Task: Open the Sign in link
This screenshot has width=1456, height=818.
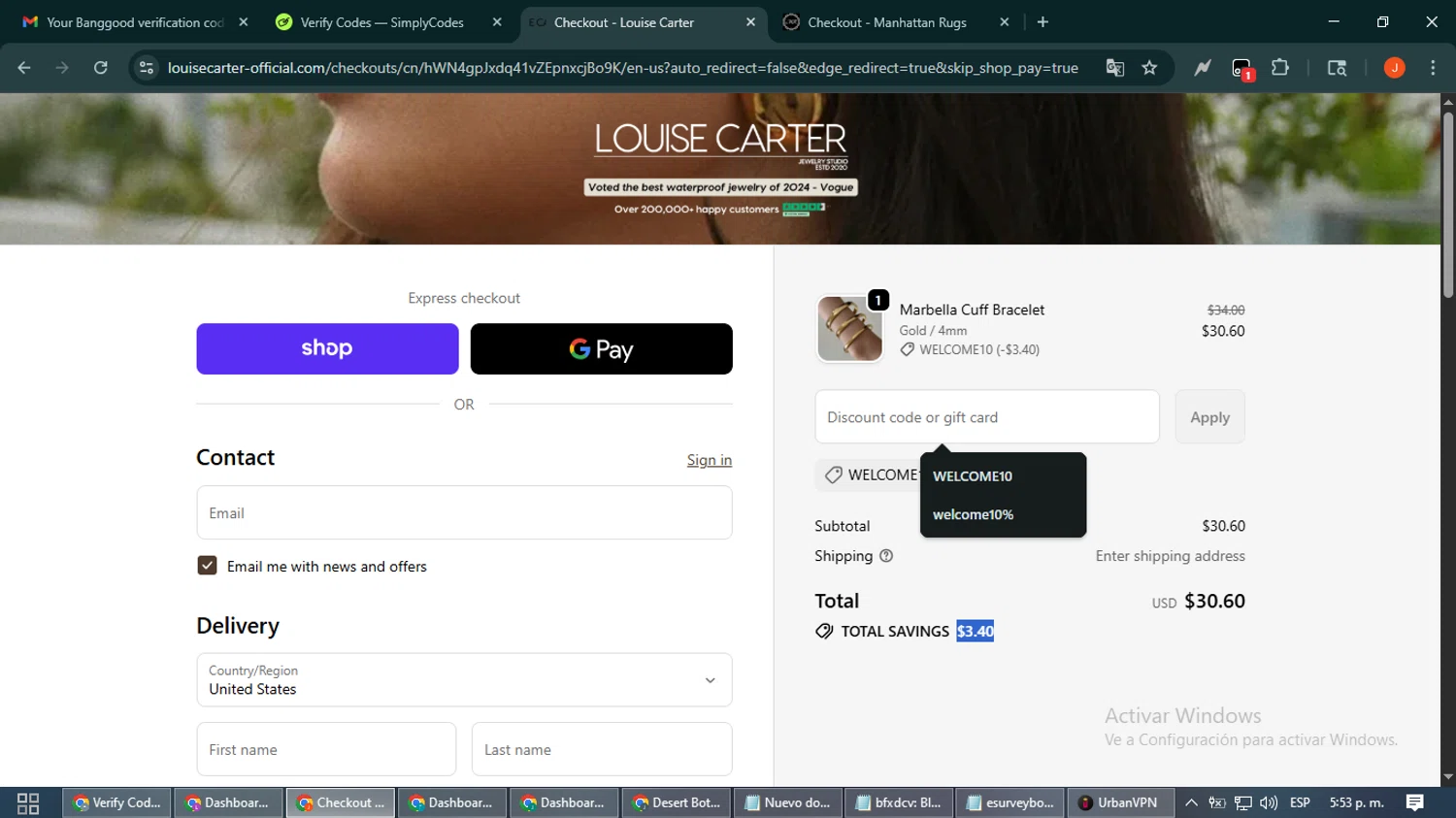Action: pos(710,460)
